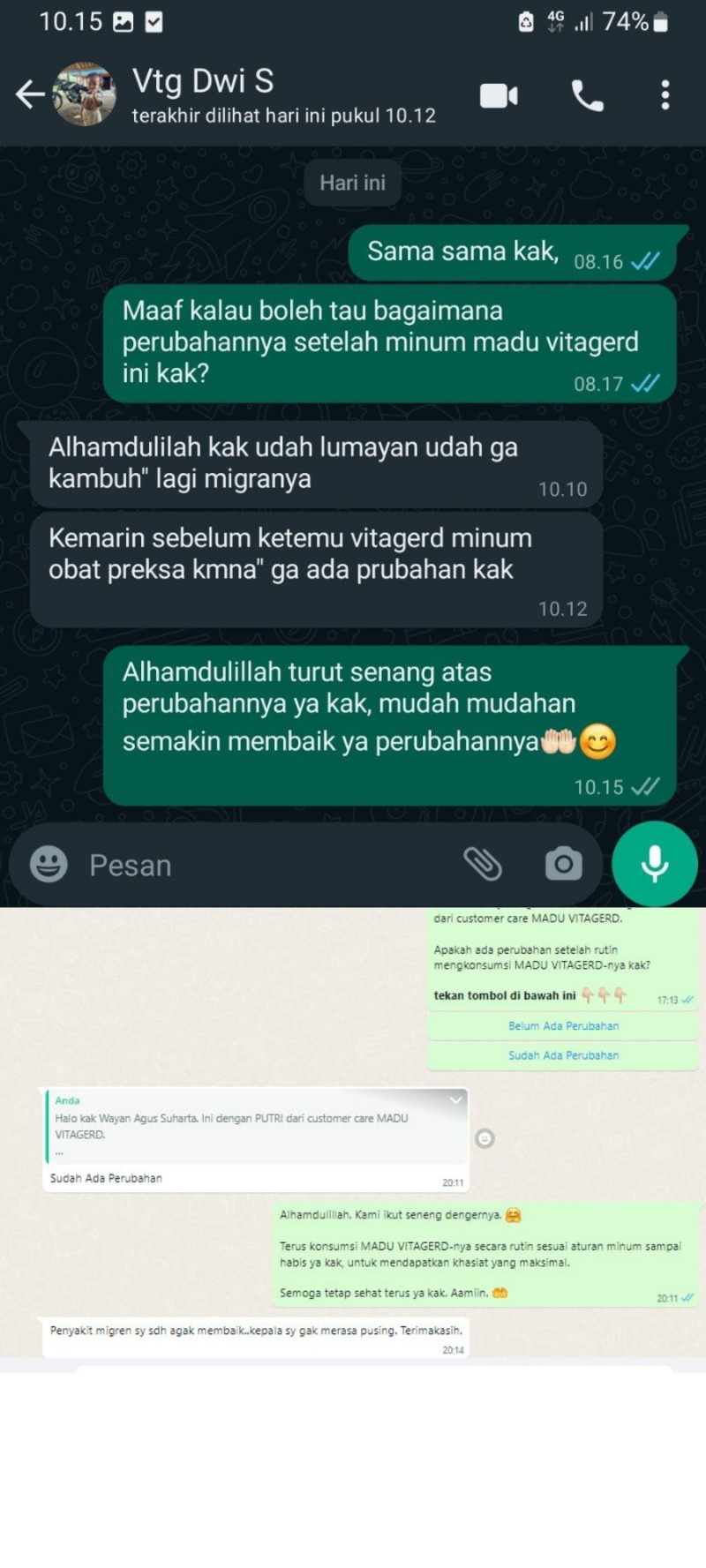Tap the emoji reaction icon beside quoted message
Image resolution: width=706 pixels, height=1568 pixels.
(484, 1138)
